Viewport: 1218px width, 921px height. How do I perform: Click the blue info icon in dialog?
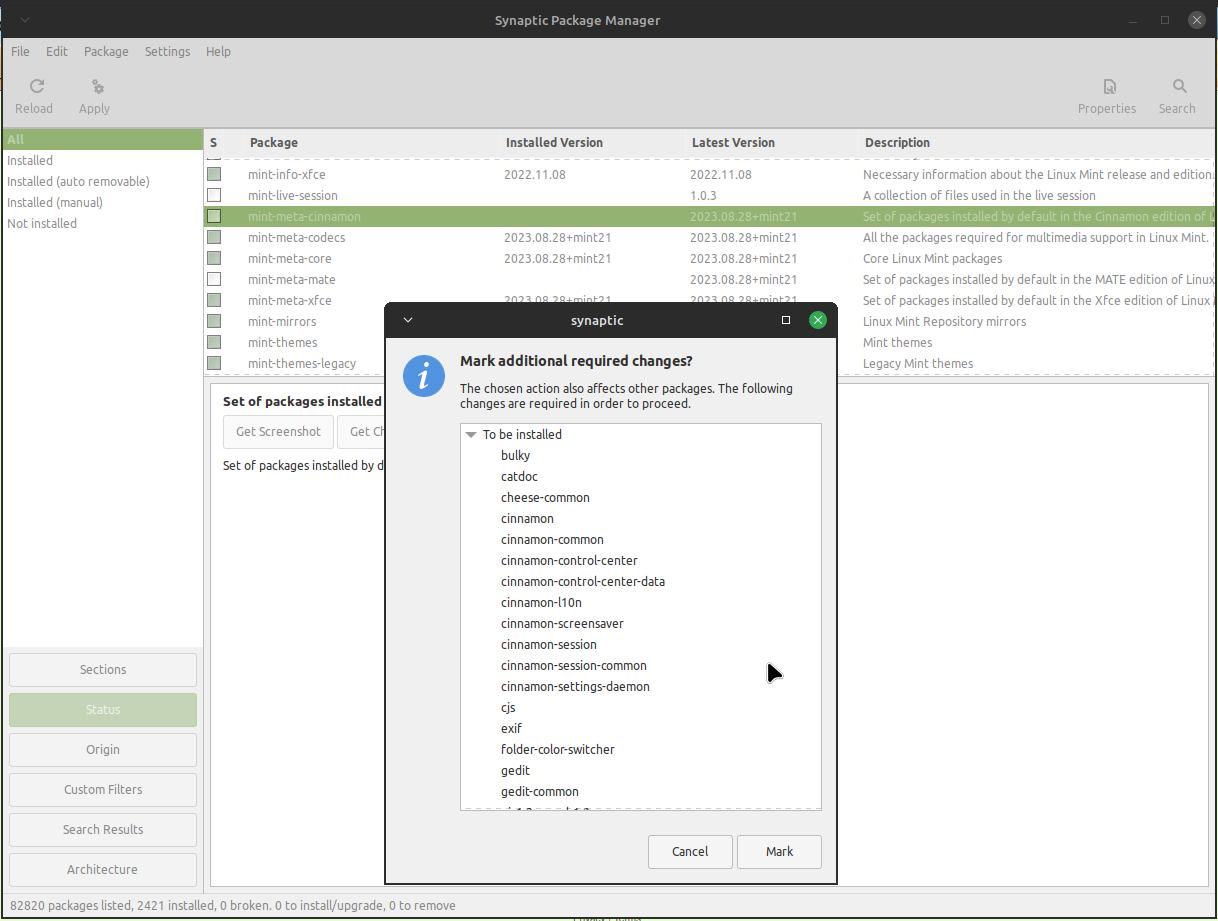(424, 376)
